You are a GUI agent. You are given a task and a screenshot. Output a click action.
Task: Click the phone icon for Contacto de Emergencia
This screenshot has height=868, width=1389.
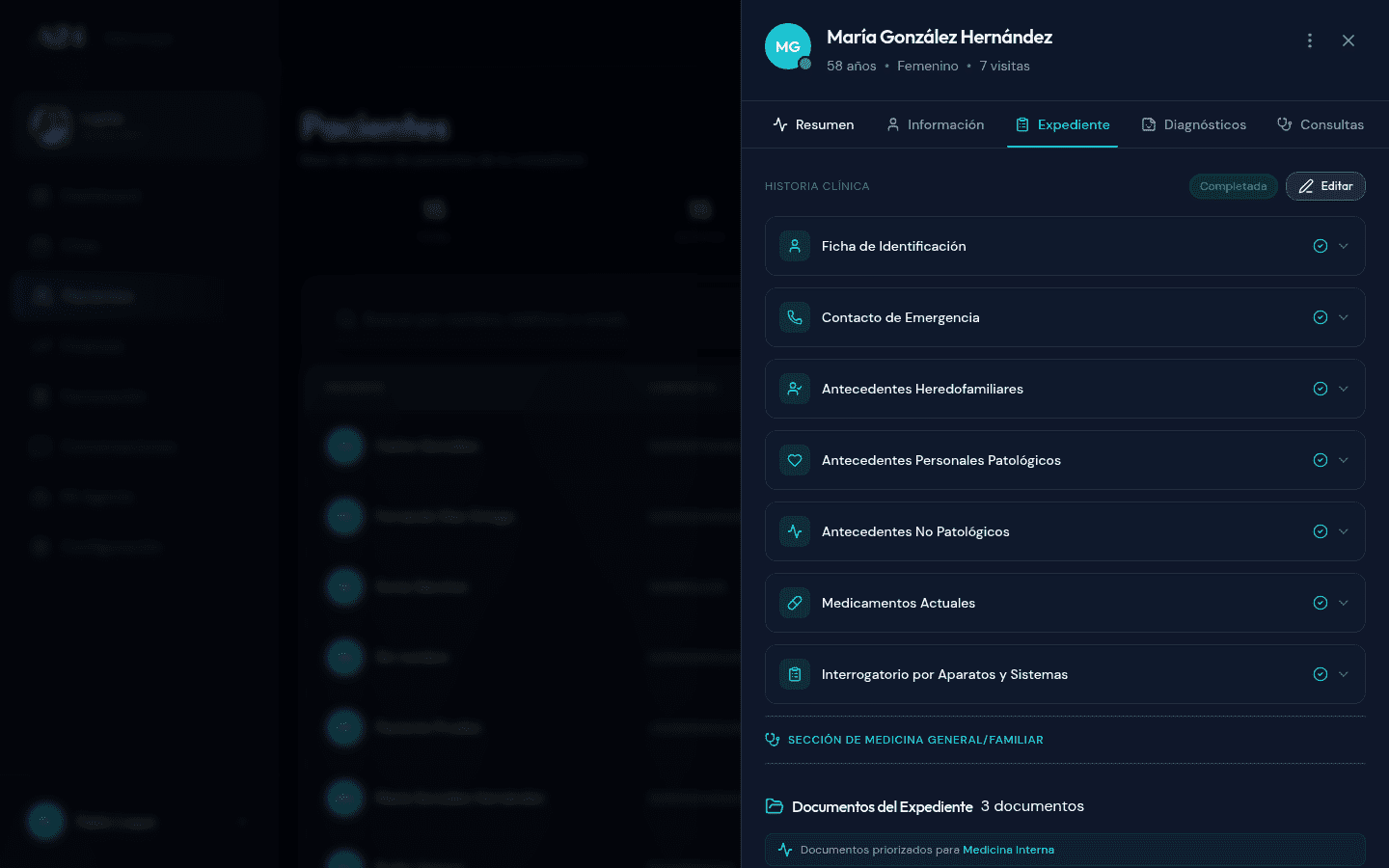tap(794, 317)
